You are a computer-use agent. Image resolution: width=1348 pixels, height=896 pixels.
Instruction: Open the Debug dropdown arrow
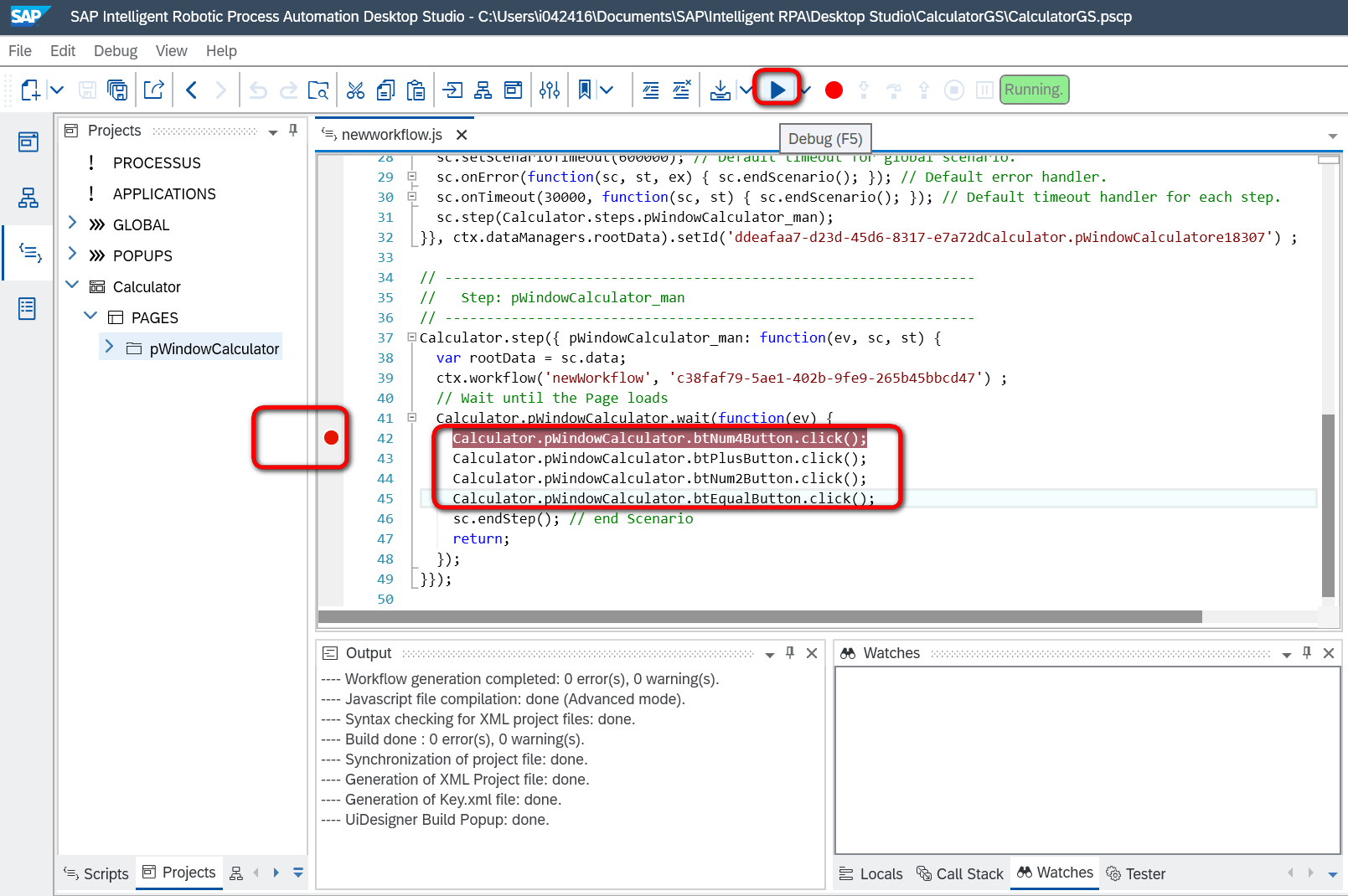pyautogui.click(x=806, y=90)
